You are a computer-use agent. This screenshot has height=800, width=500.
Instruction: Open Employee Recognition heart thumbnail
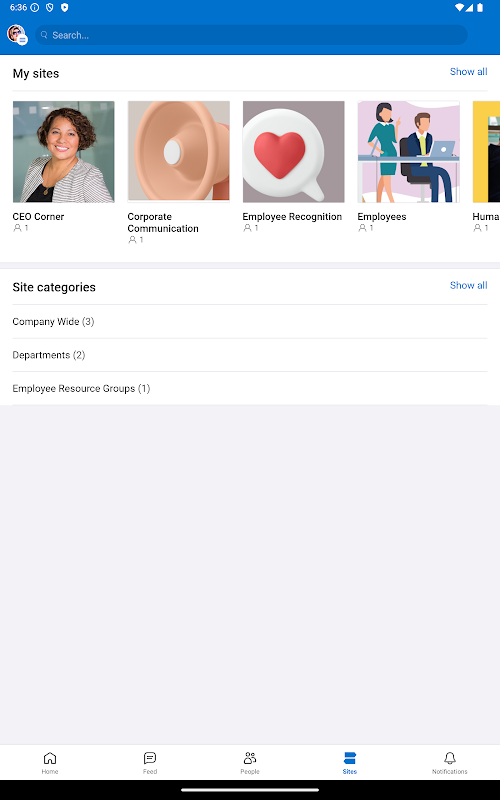tap(293, 152)
